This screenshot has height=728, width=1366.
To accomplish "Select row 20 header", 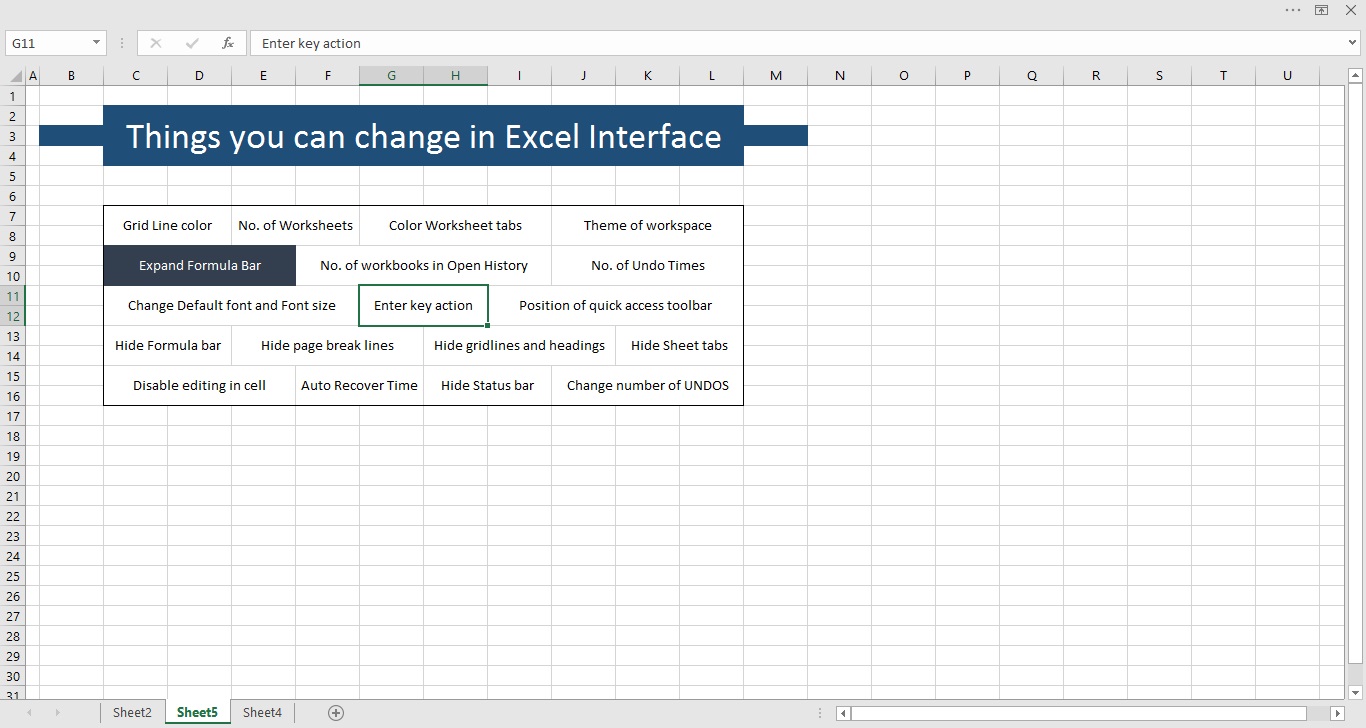I will [x=13, y=476].
